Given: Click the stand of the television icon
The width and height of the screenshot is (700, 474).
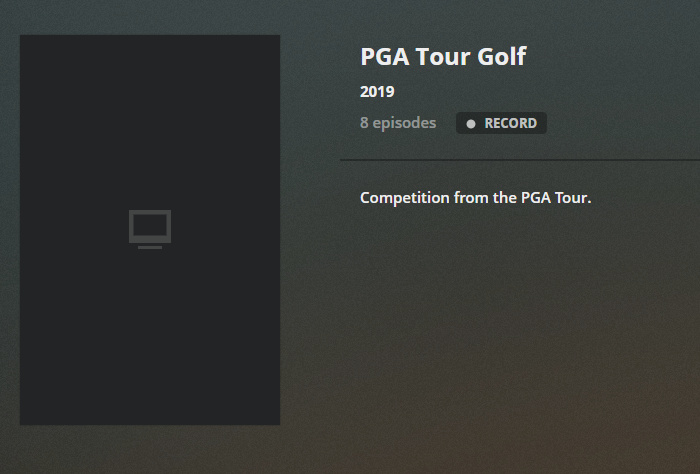Looking at the screenshot, I should point(150,245).
